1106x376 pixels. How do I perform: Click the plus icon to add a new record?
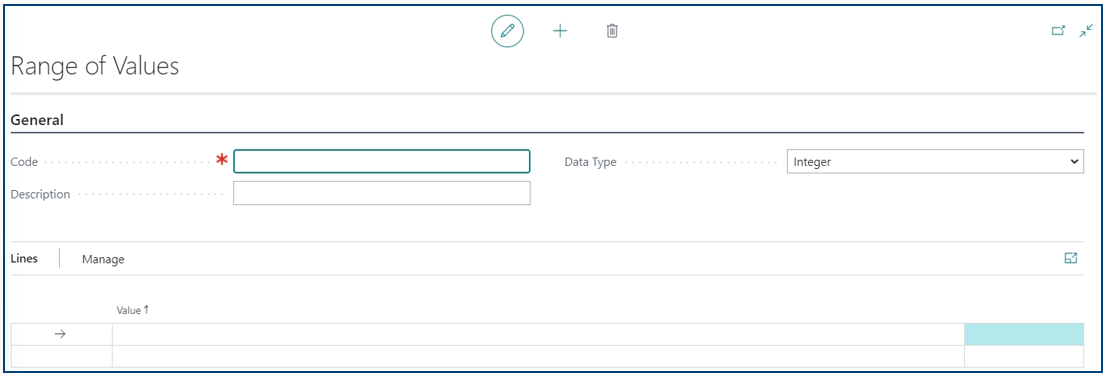tap(560, 31)
